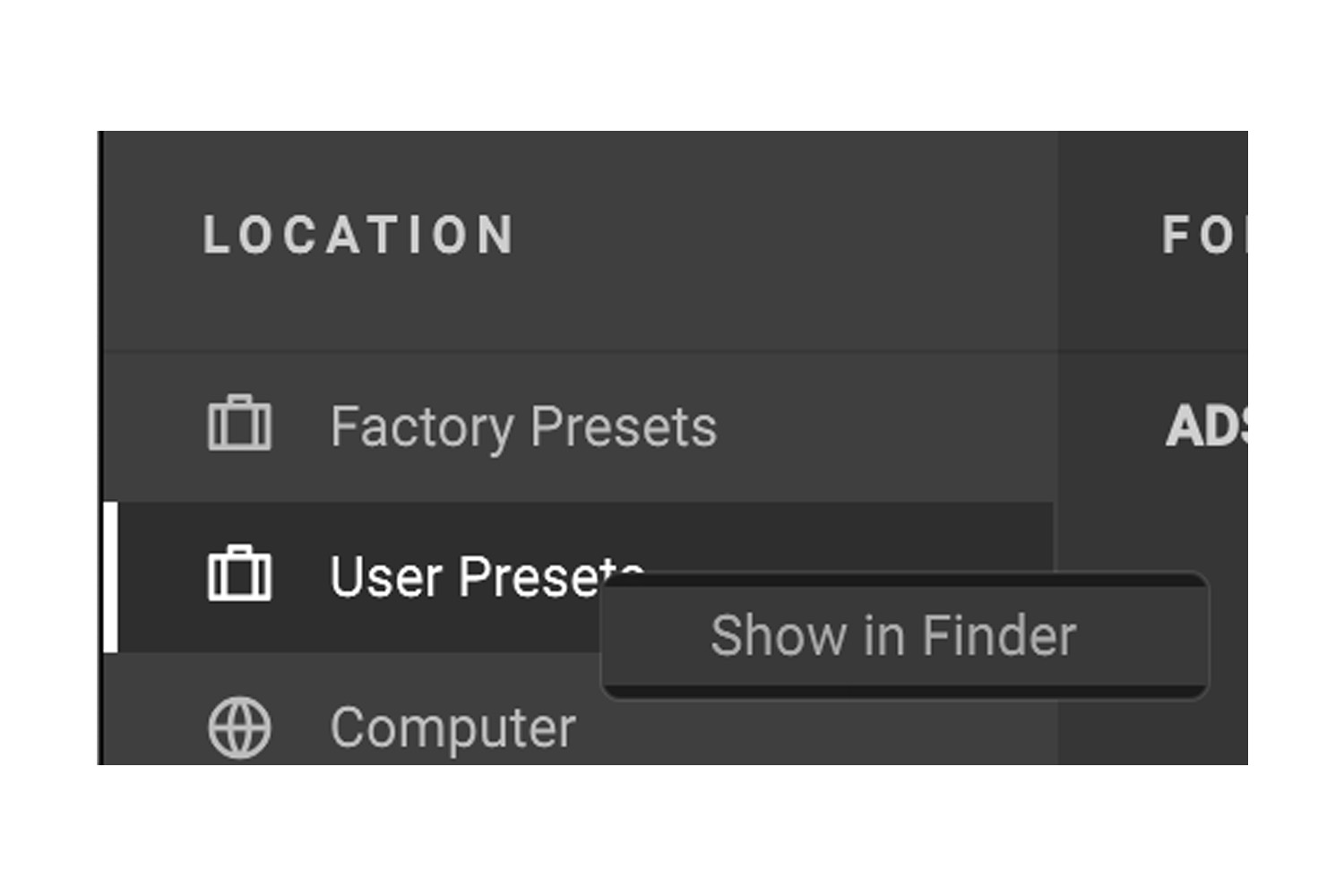Open the Computer location label
The height and width of the screenshot is (896, 1344).
pyautogui.click(x=452, y=728)
